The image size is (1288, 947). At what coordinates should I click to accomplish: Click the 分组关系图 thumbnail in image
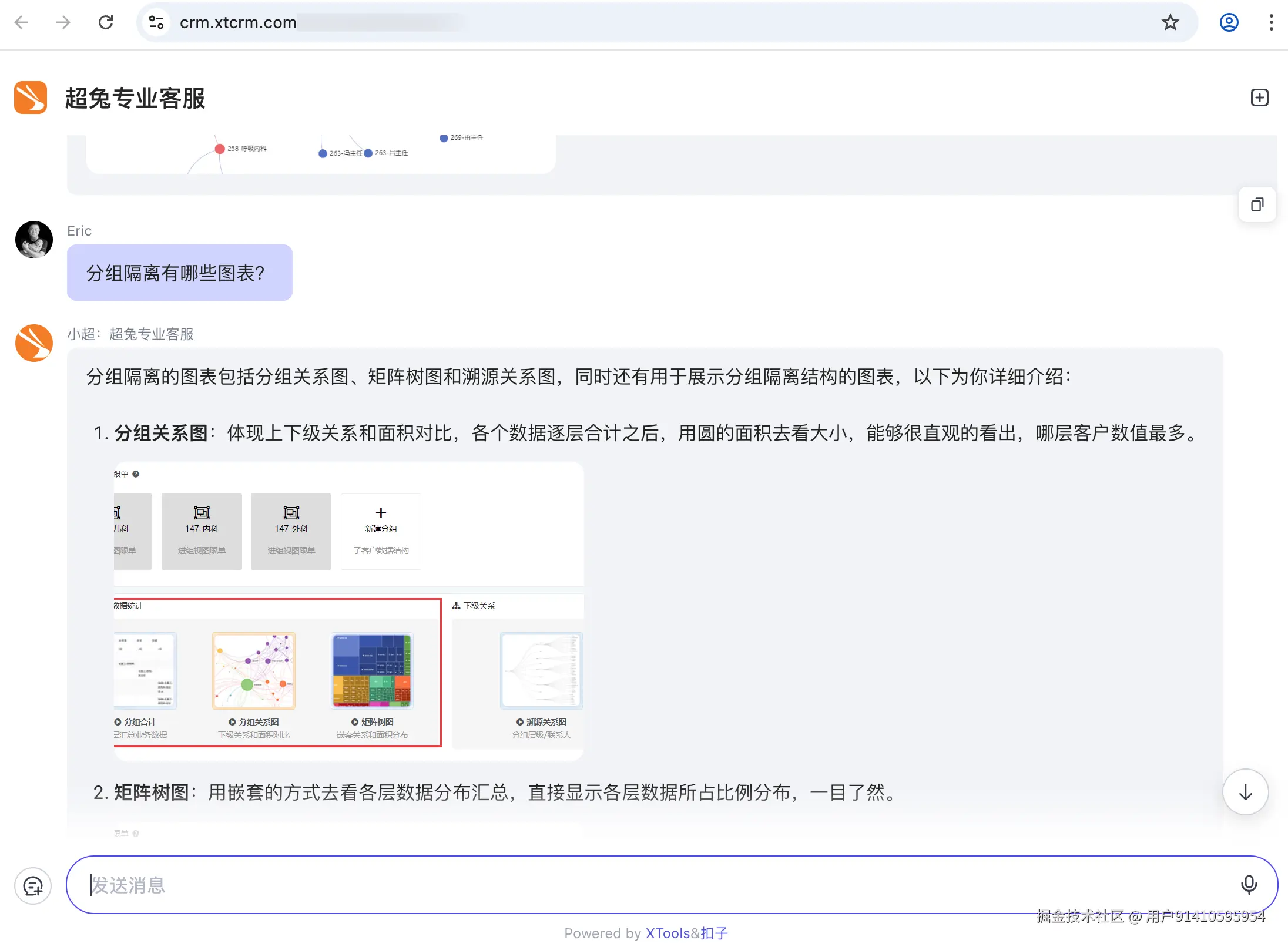(x=254, y=671)
